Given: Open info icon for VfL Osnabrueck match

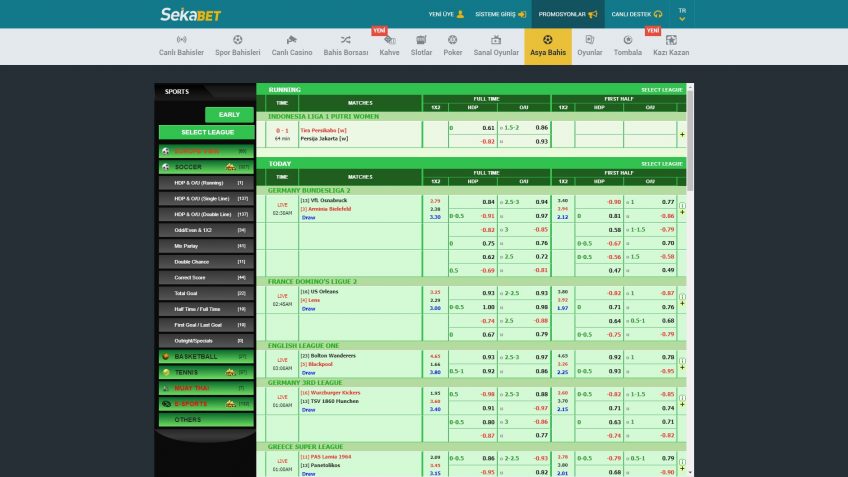Looking at the screenshot, I should click(682, 206).
